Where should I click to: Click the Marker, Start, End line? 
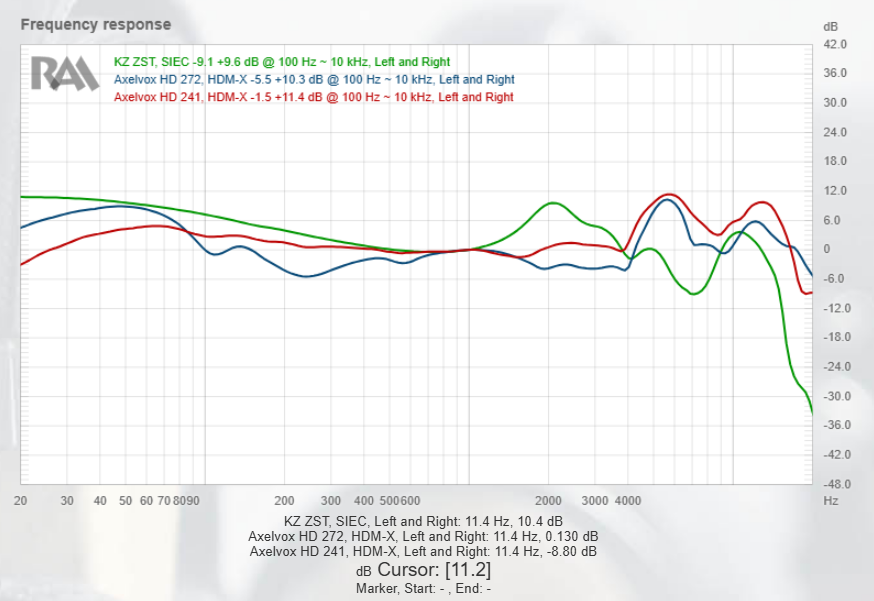click(x=423, y=588)
